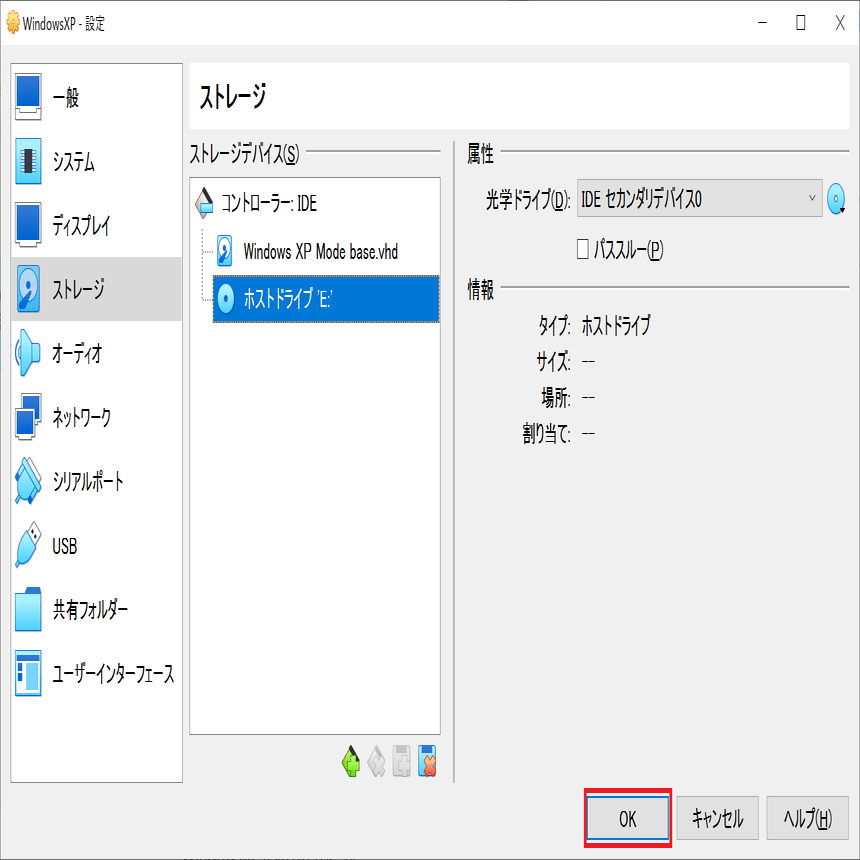The height and width of the screenshot is (860, 860).
Task: Click the ヘルプ(H) button
Action: pos(807,818)
